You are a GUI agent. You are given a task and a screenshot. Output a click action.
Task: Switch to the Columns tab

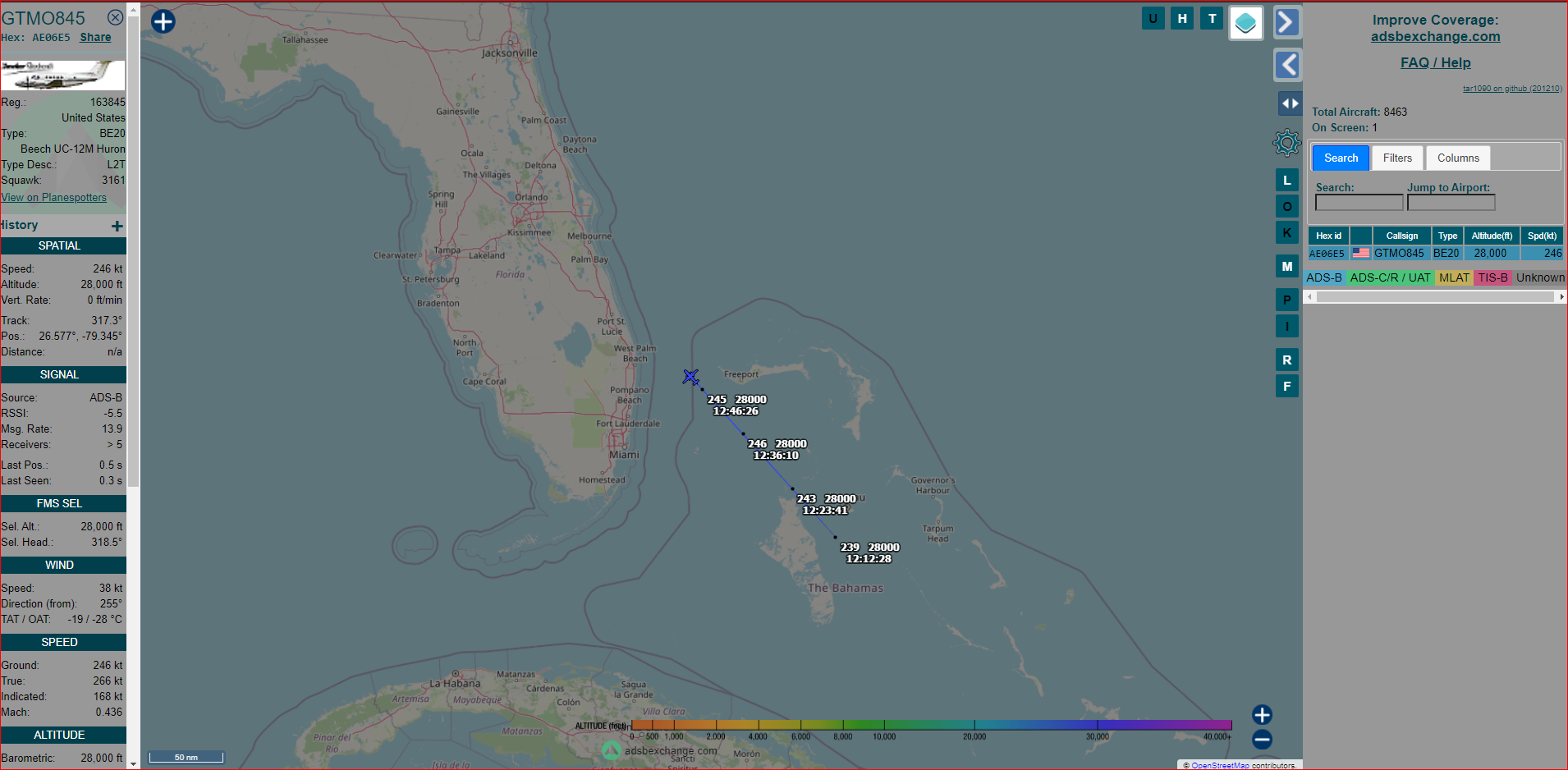click(1458, 158)
